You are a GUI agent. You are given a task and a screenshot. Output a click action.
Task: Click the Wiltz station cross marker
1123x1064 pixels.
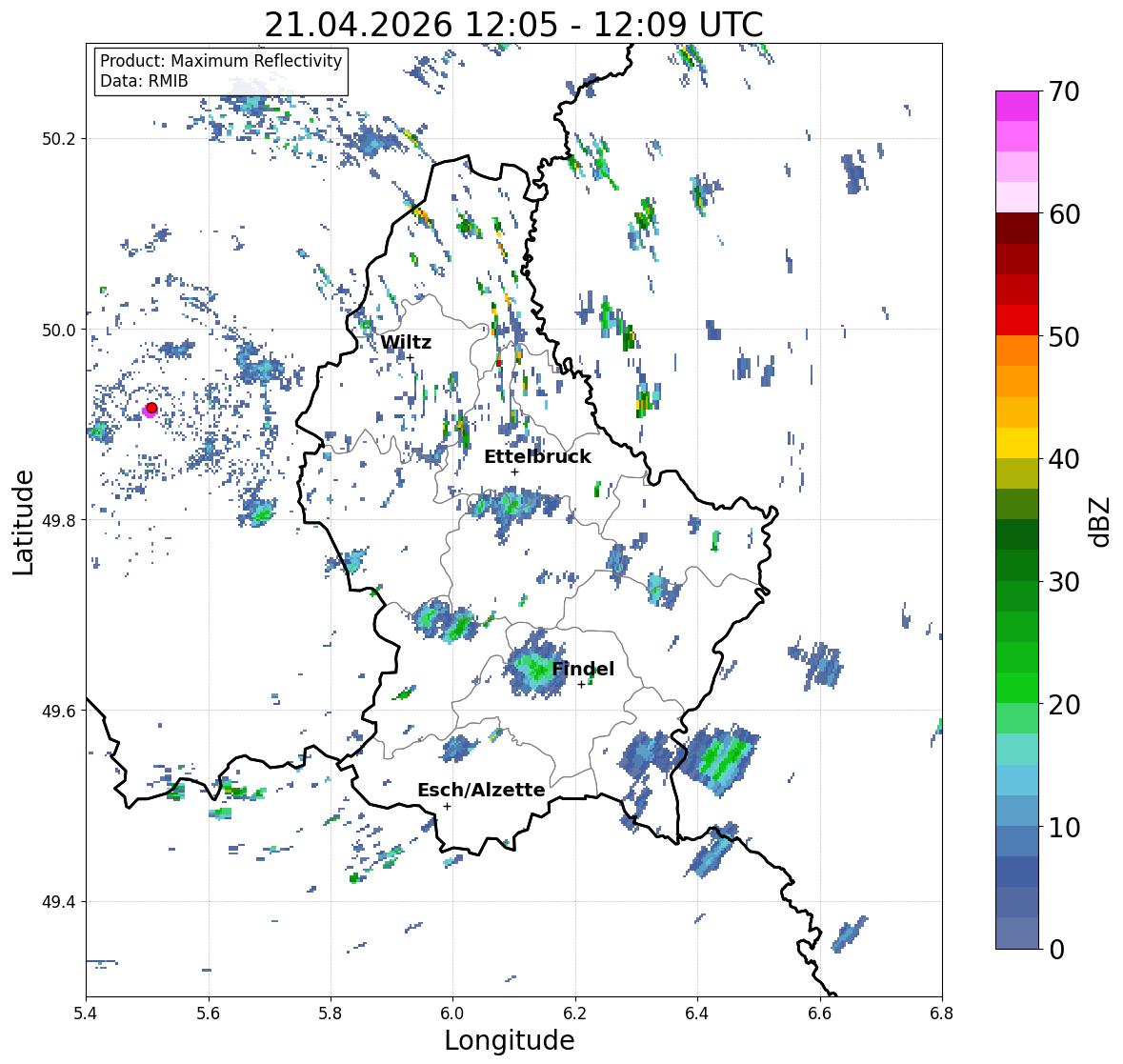click(x=411, y=357)
